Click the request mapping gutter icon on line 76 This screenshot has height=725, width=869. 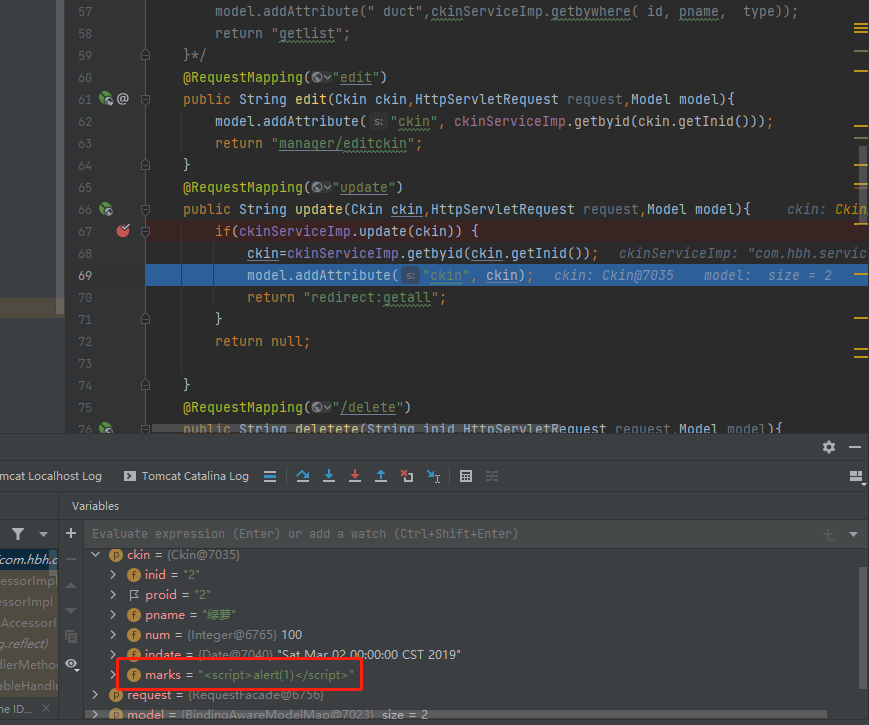[106, 428]
